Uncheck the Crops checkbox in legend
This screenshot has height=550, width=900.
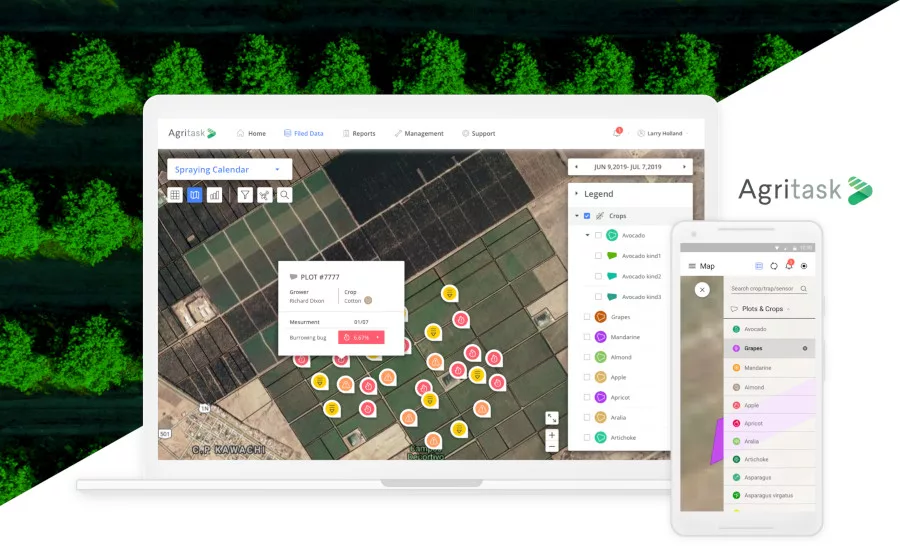click(587, 216)
